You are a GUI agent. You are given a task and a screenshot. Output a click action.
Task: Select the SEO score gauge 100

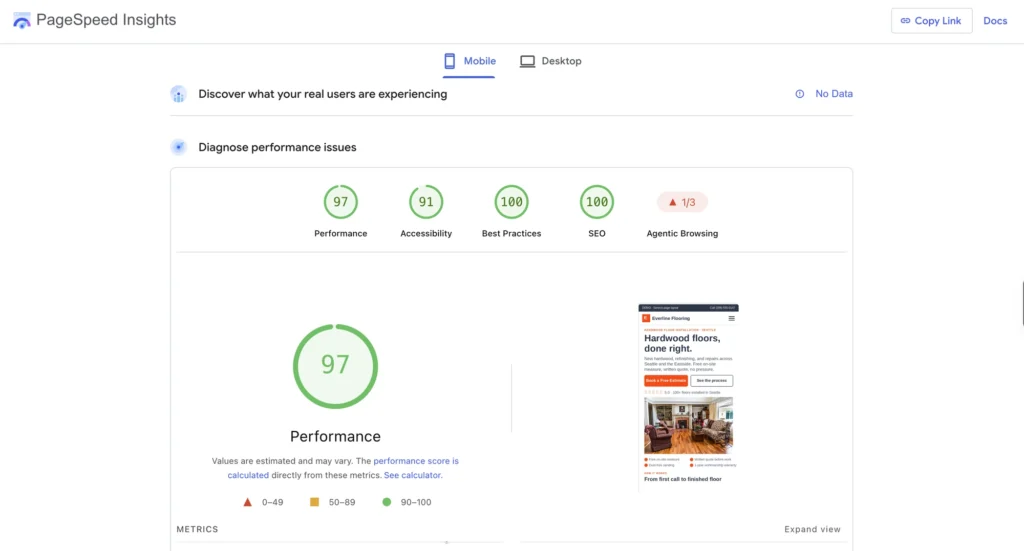pos(596,202)
